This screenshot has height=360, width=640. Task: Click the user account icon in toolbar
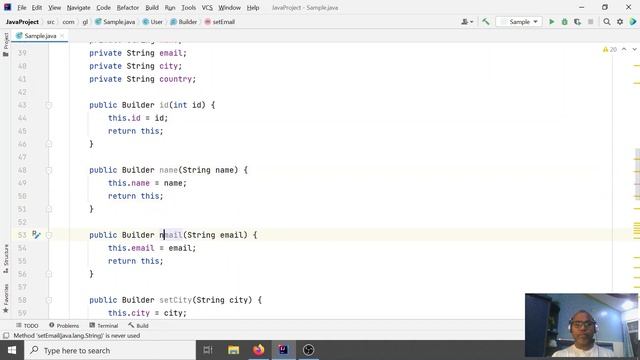coord(467,22)
